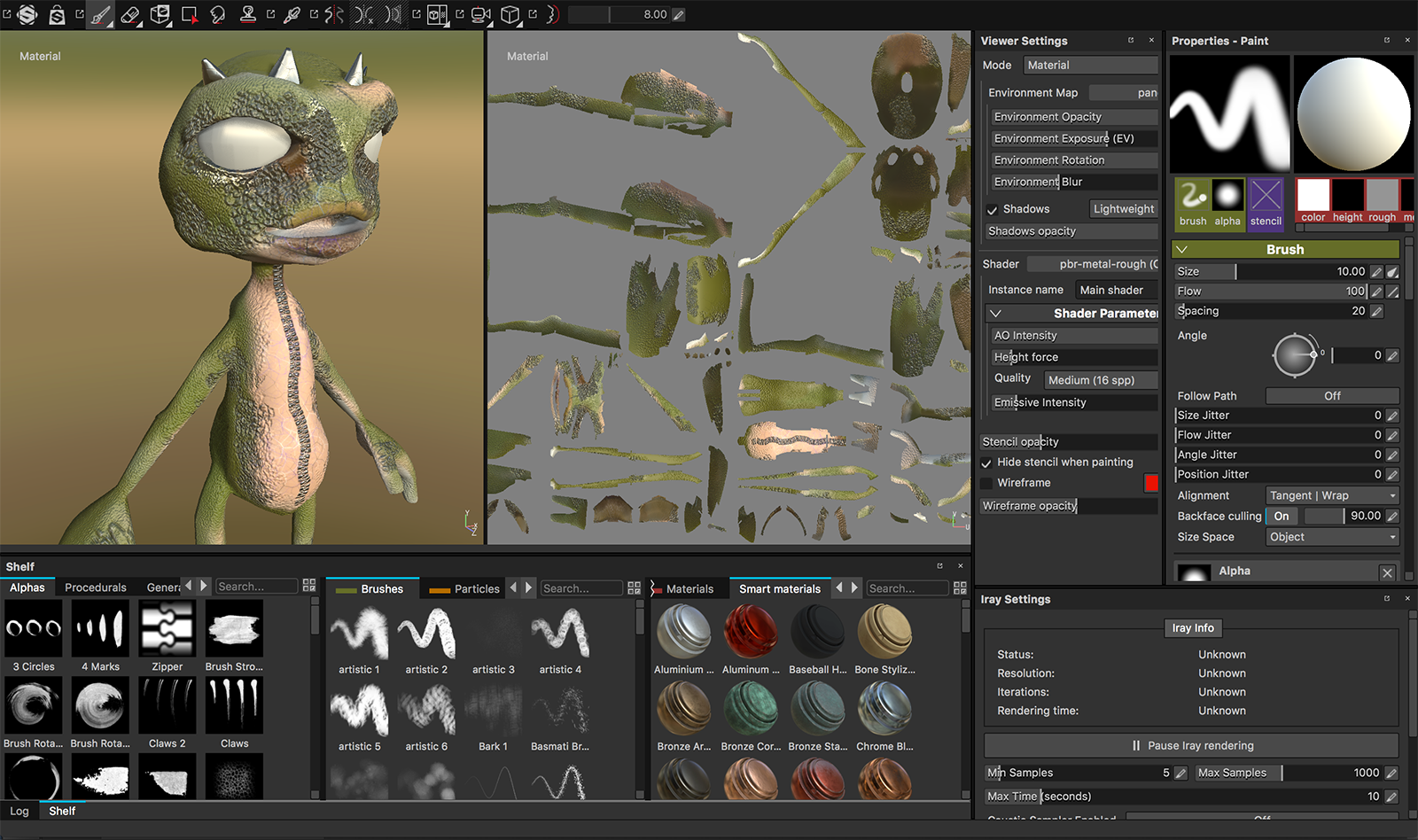Open the Smart materials tab
Image resolution: width=1418 pixels, height=840 pixels.
click(780, 587)
